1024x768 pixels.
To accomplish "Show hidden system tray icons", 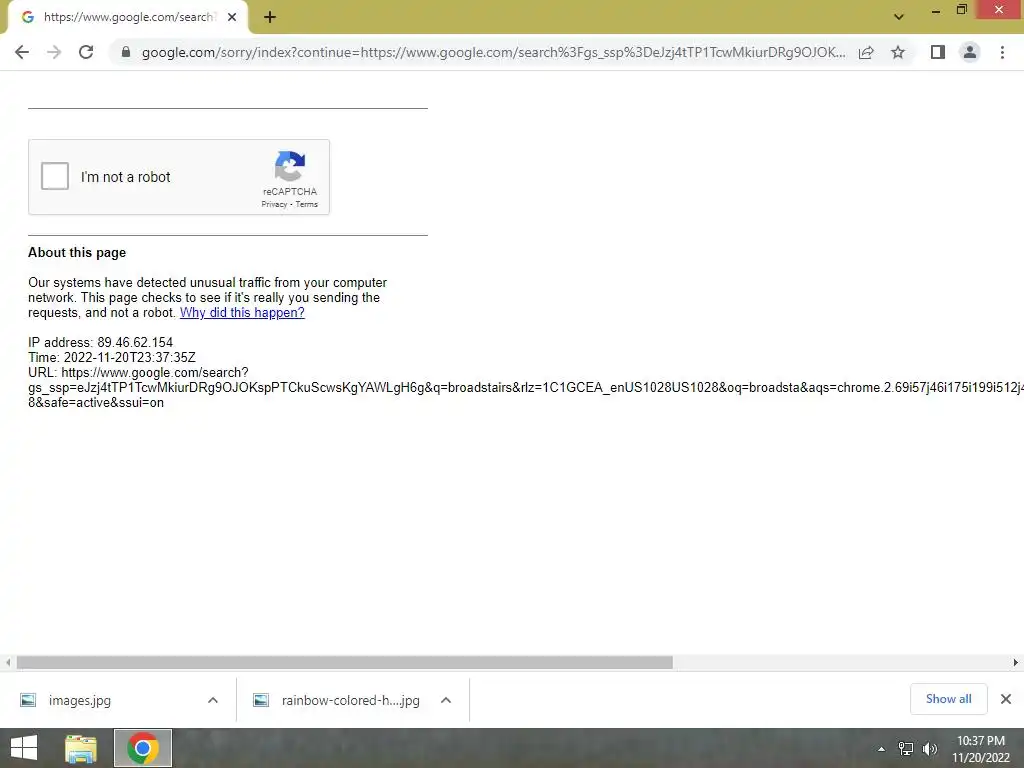I will (881, 749).
